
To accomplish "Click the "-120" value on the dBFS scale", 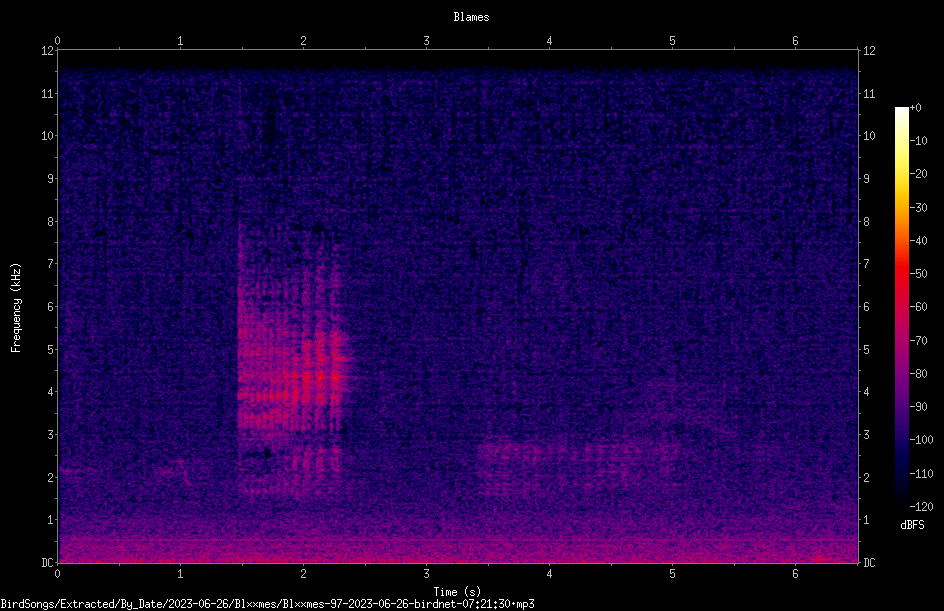I will pos(922,506).
